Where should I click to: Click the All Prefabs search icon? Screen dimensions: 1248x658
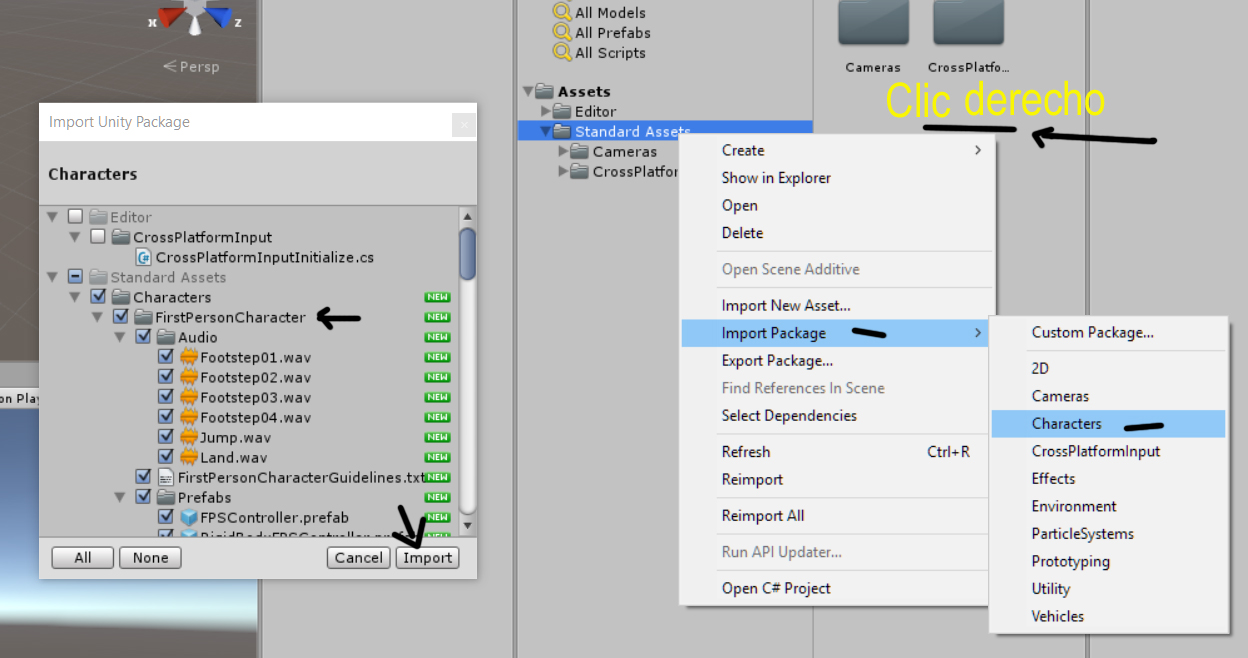tap(561, 32)
